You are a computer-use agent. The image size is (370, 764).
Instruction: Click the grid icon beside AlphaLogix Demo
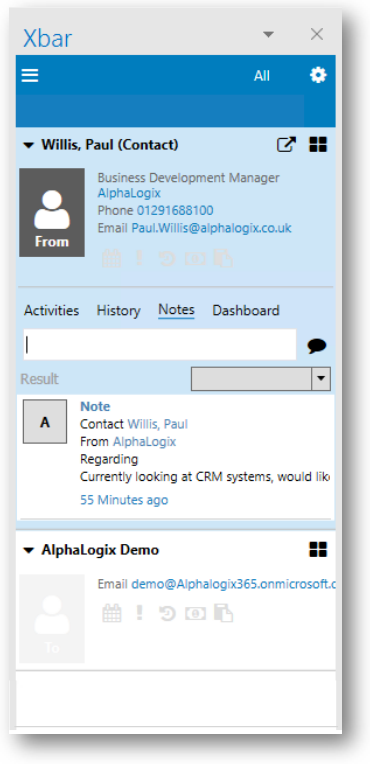318,550
